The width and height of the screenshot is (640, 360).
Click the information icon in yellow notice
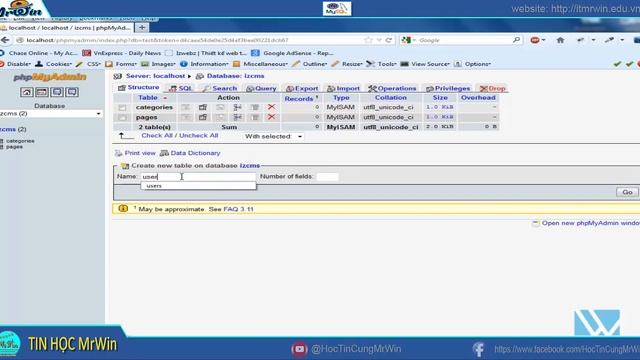(x=123, y=209)
